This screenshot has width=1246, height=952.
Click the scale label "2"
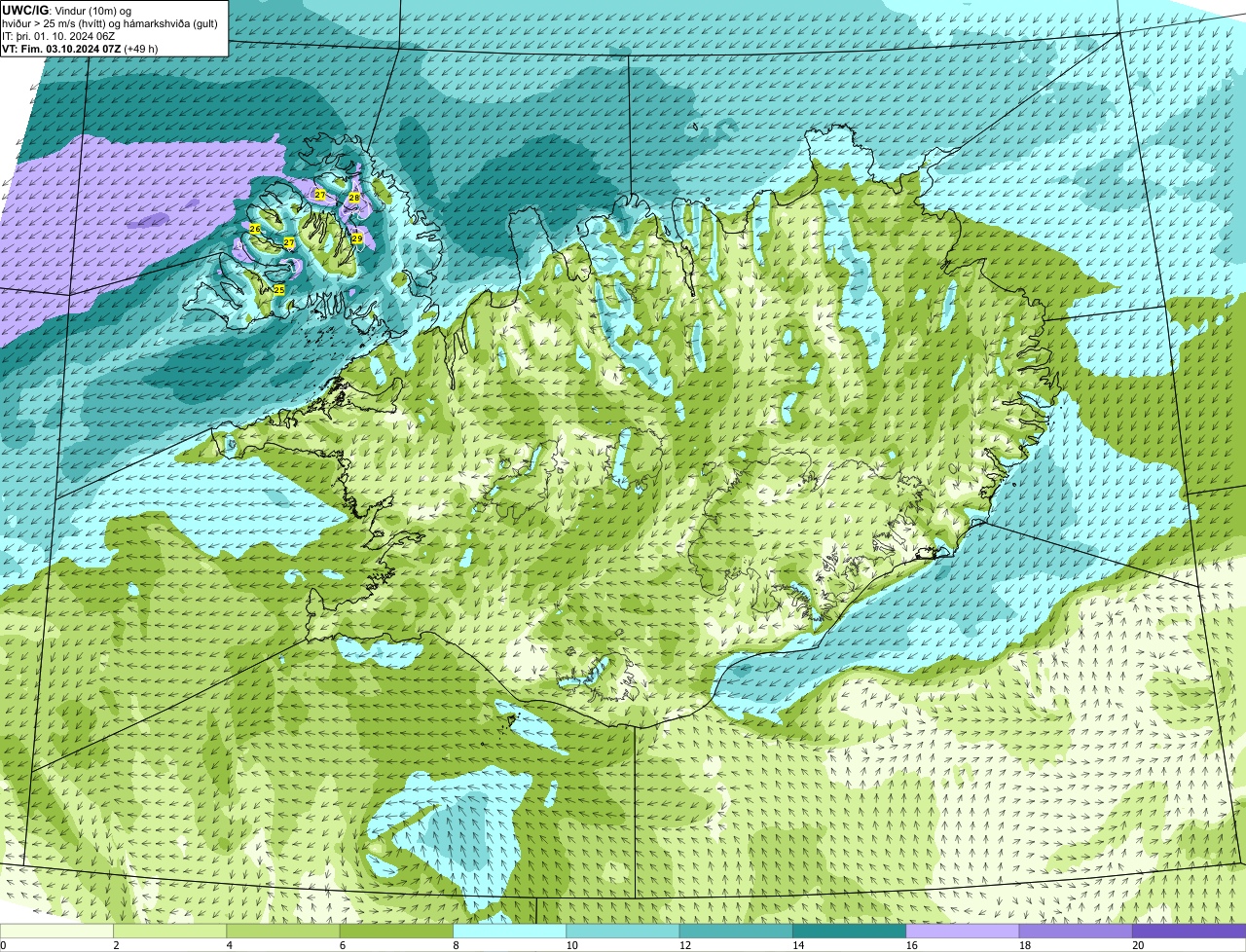(116, 945)
